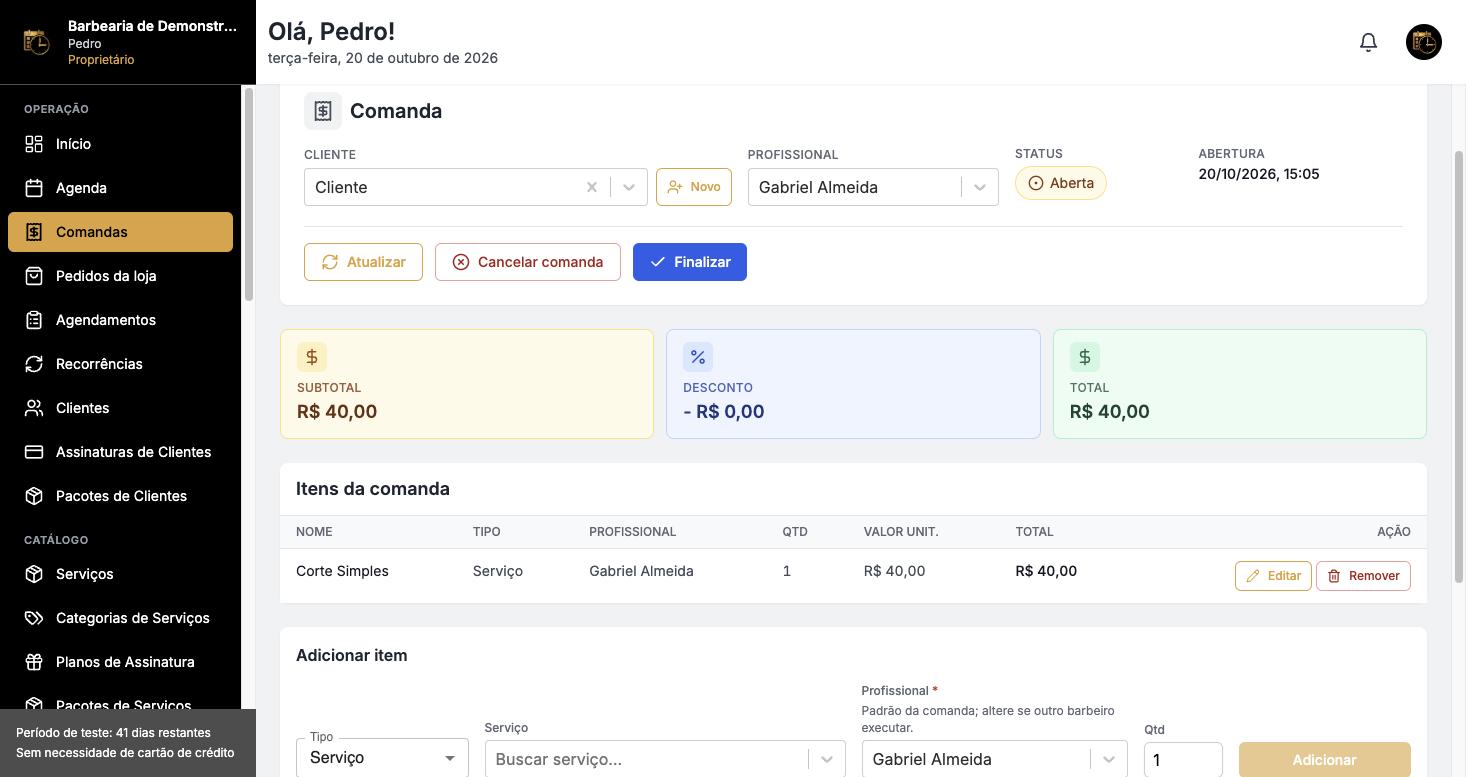Click the Pacotes de Clientes box icon

[34, 496]
